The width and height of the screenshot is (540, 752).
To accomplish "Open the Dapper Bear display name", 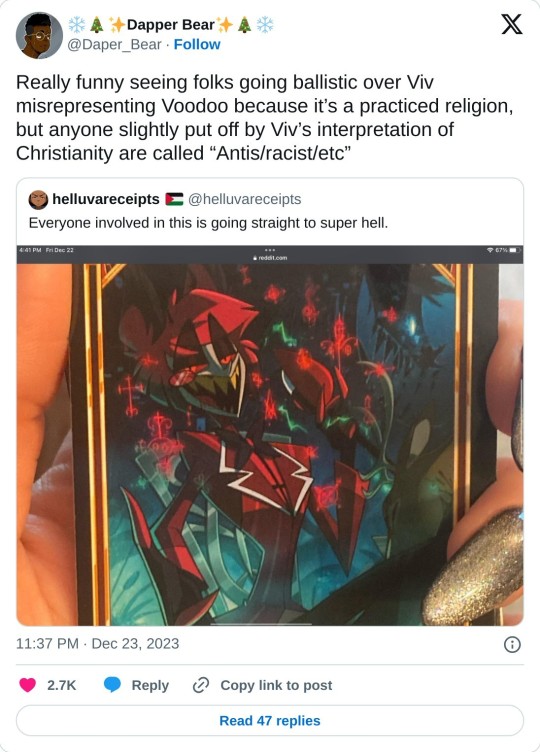I will pos(171,24).
